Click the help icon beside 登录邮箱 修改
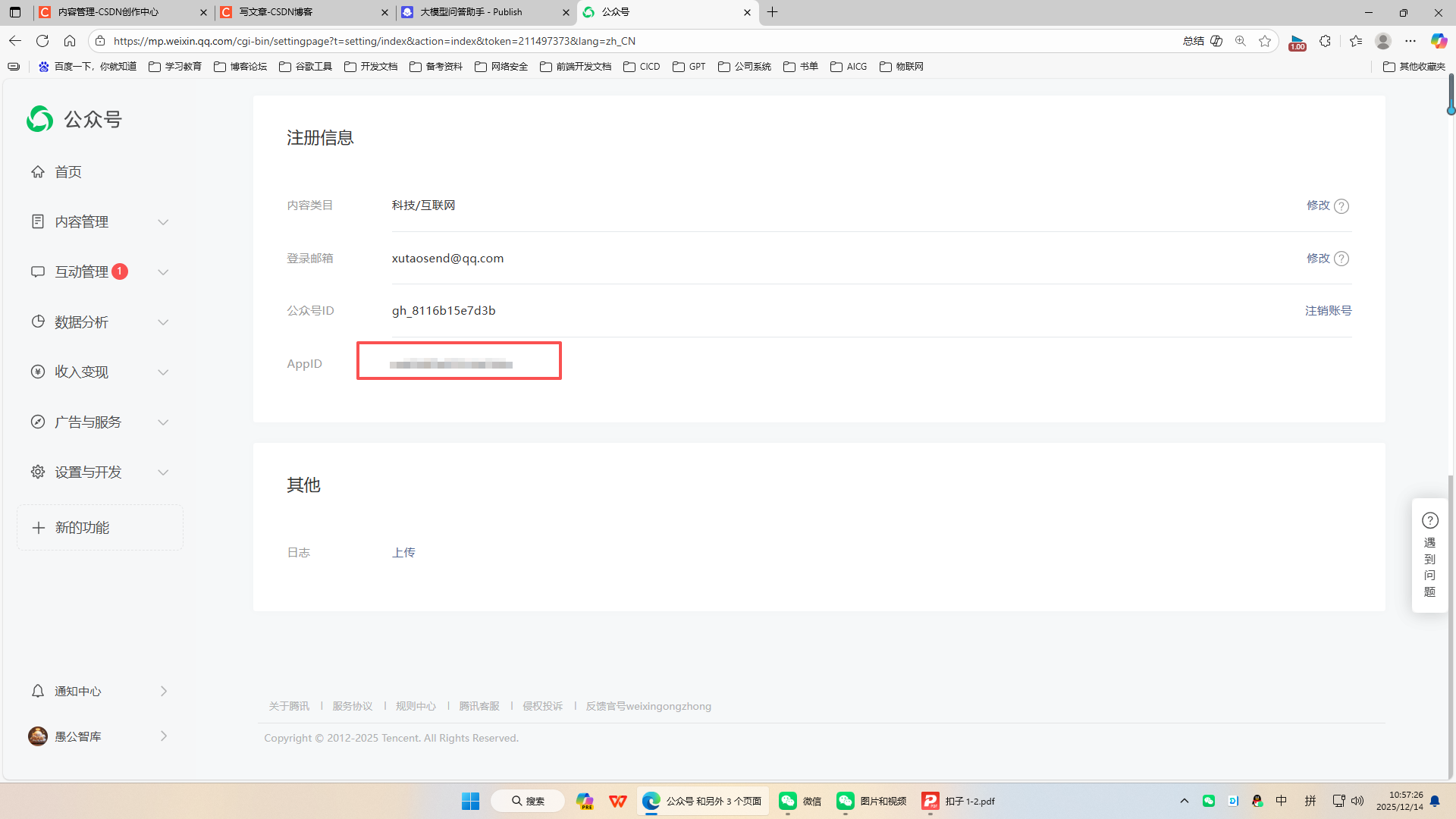This screenshot has height=819, width=1456. [1341, 259]
